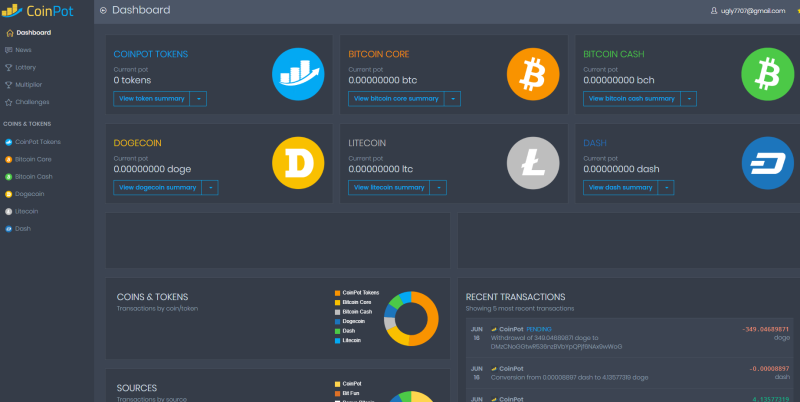Click the -349.04689871 doge amount

pyautogui.click(x=765, y=330)
